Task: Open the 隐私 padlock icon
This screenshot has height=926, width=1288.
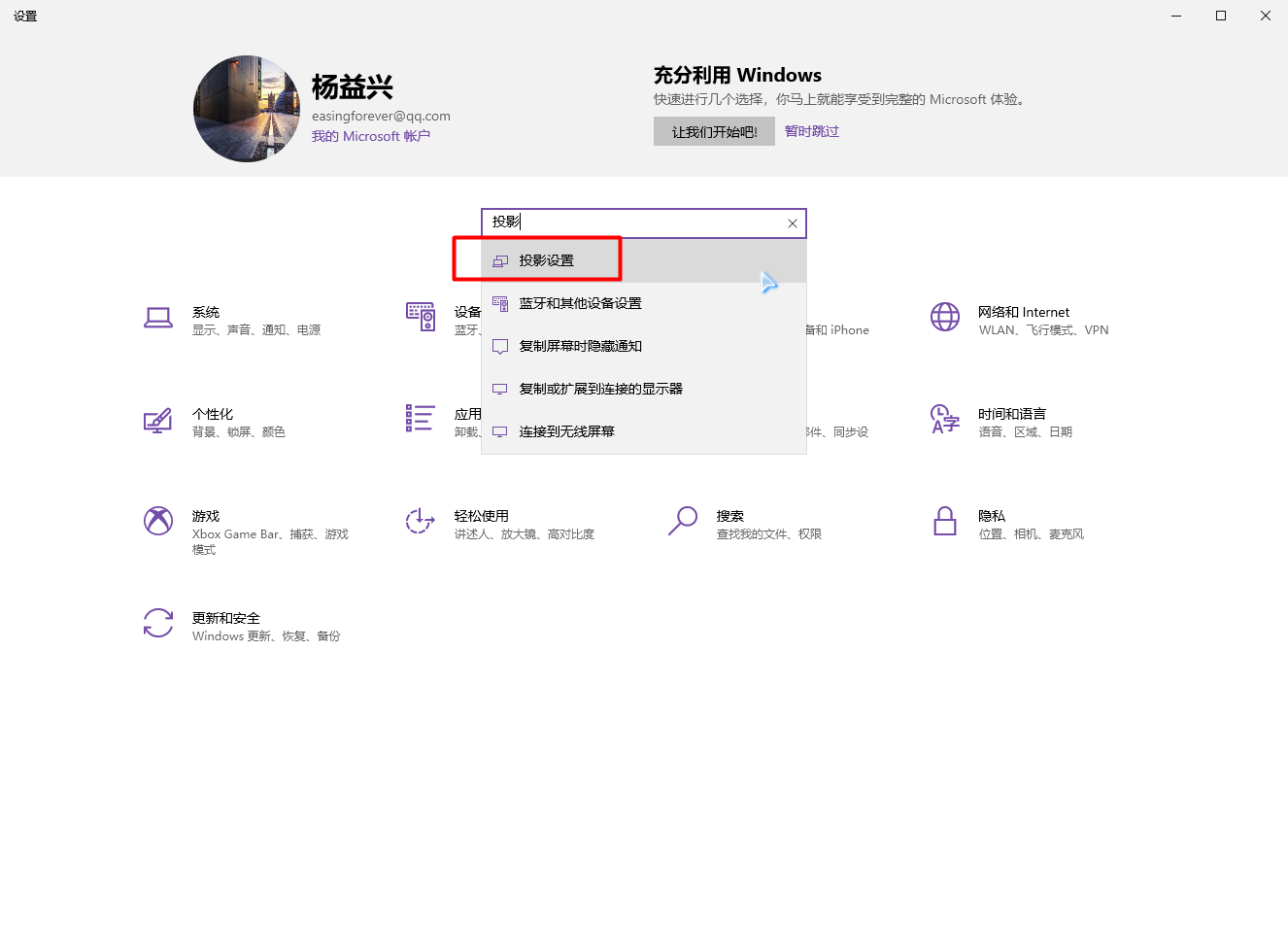Action: [945, 521]
